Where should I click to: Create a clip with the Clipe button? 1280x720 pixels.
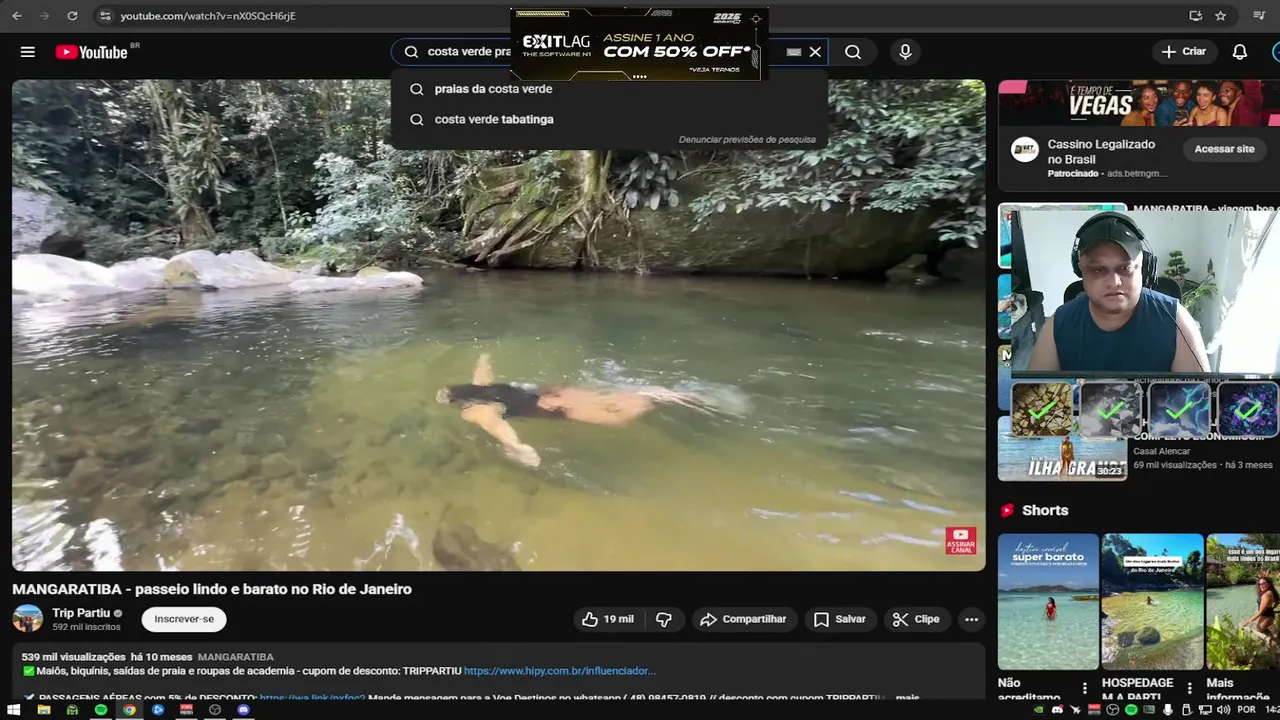(916, 619)
